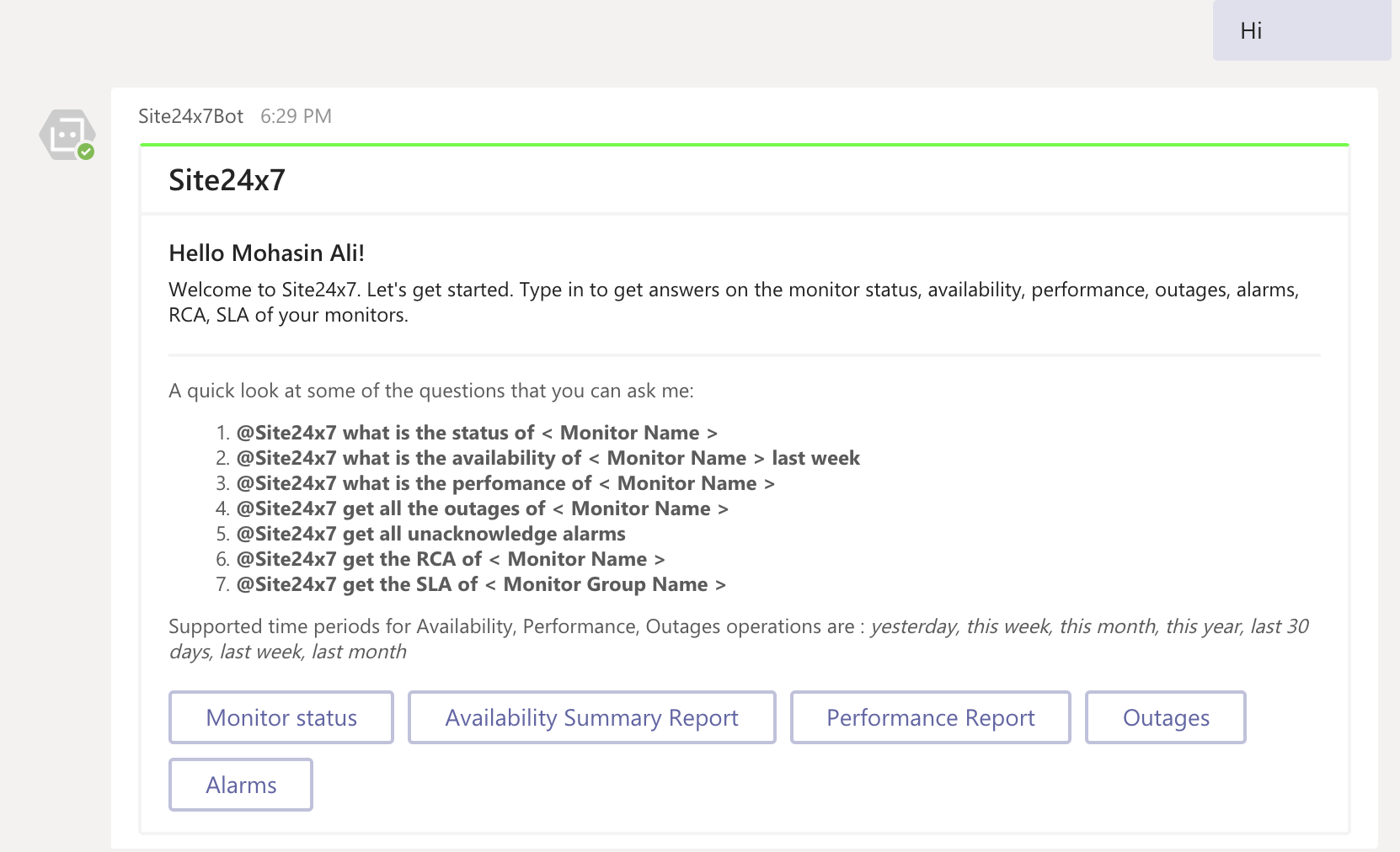Select the sent "Hi" message bubble
The height and width of the screenshot is (852, 1400).
[1301, 31]
